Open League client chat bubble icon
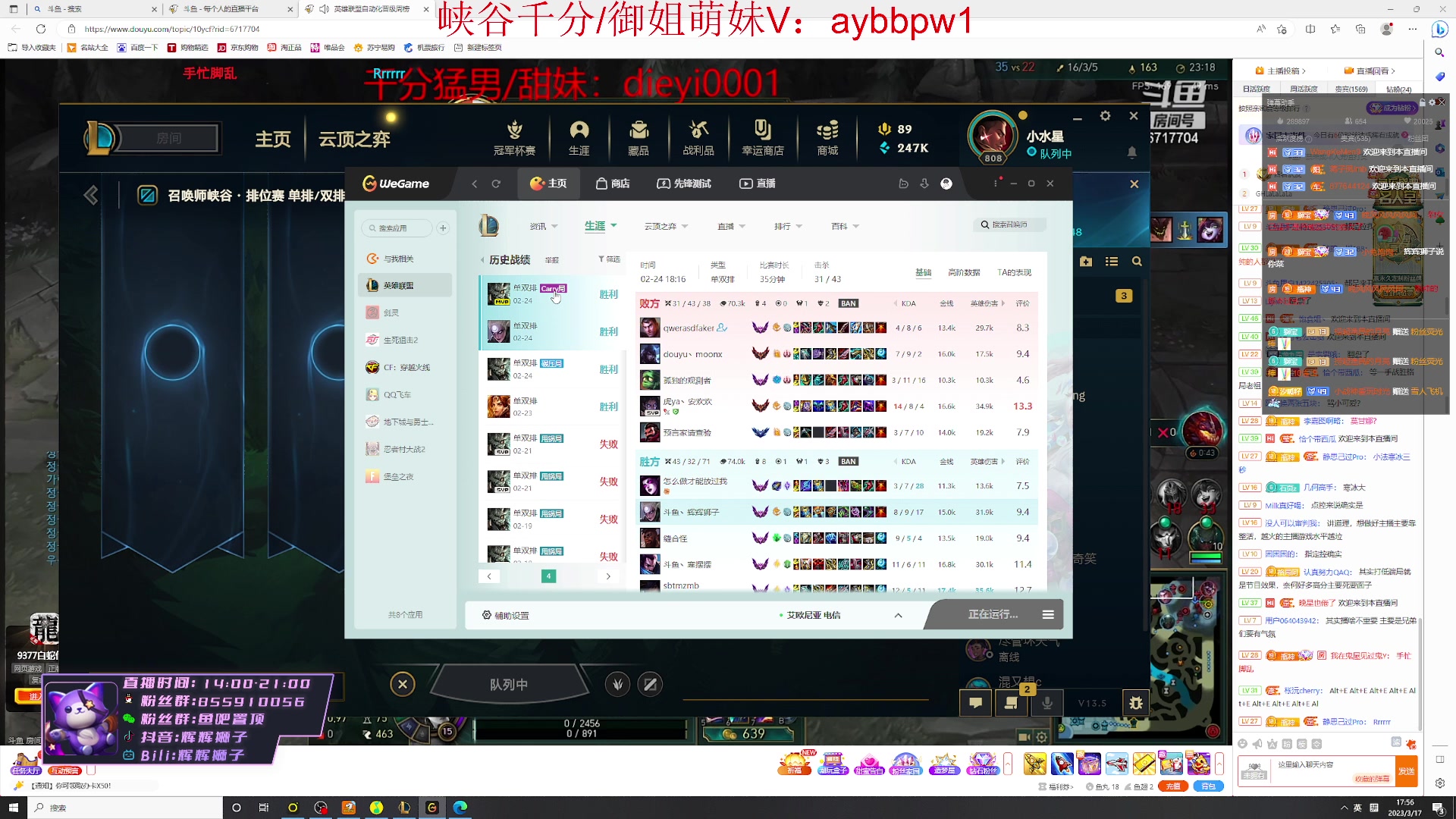 tap(975, 703)
